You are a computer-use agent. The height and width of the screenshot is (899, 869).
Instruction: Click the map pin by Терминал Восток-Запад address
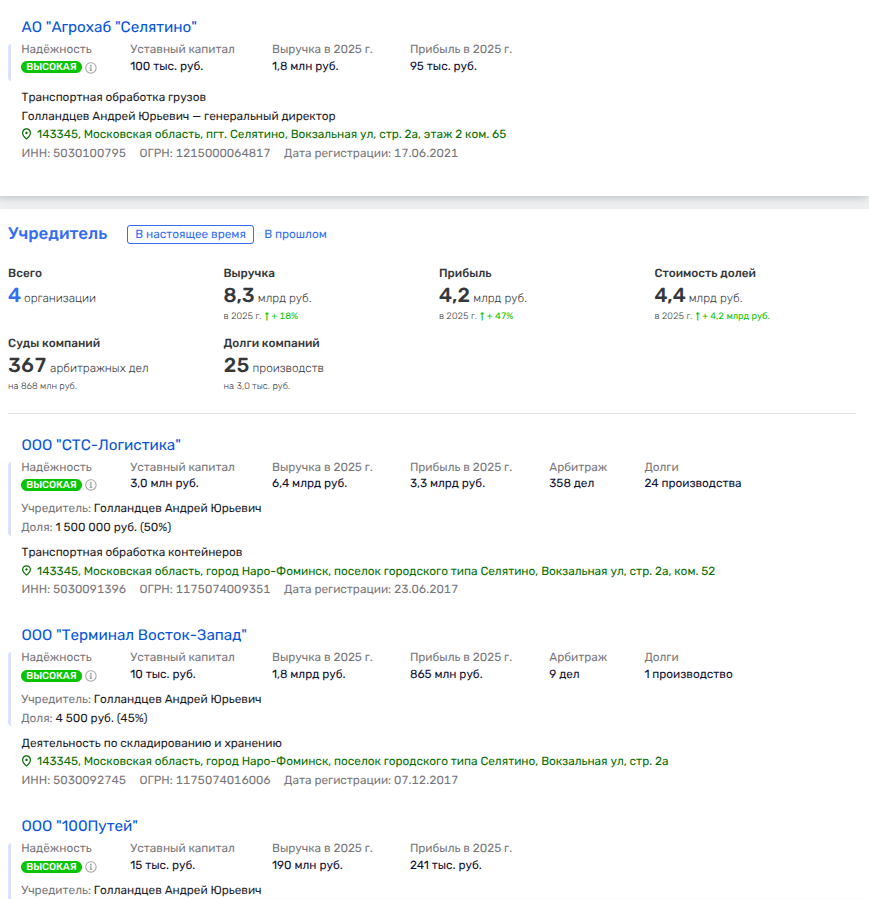point(27,762)
